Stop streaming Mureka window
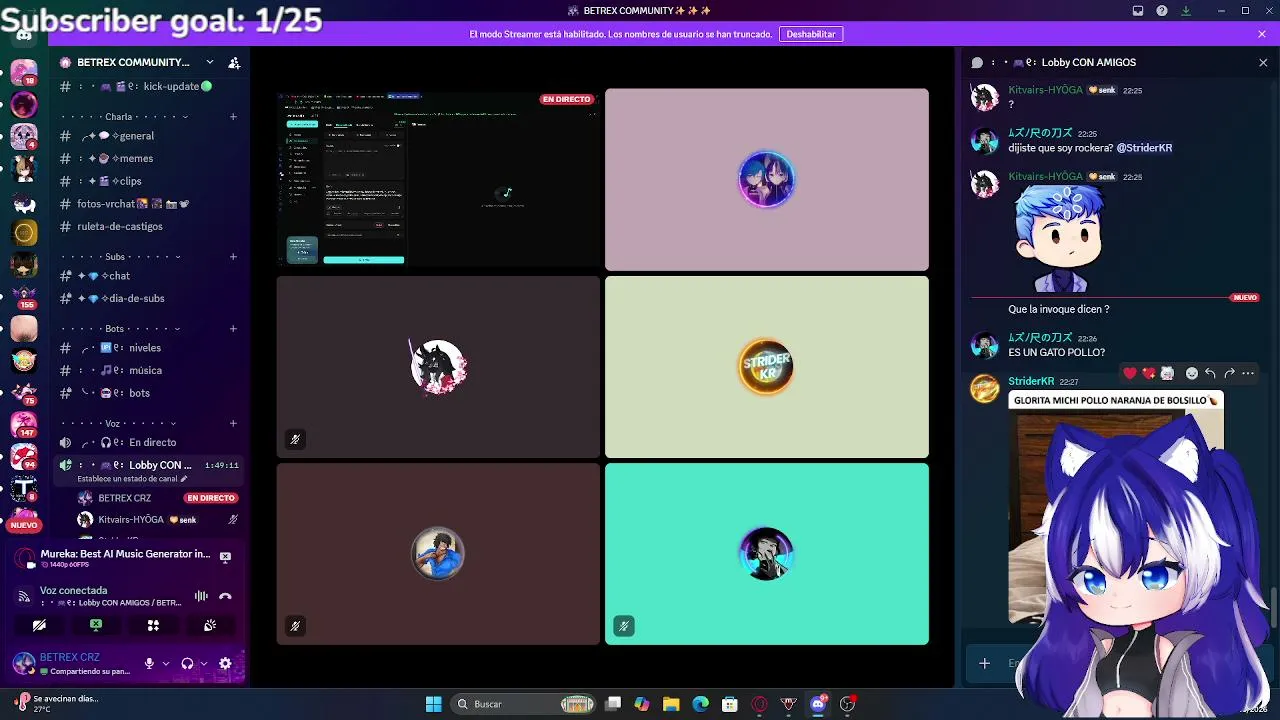Viewport: 1280px width, 720px height. [225, 557]
